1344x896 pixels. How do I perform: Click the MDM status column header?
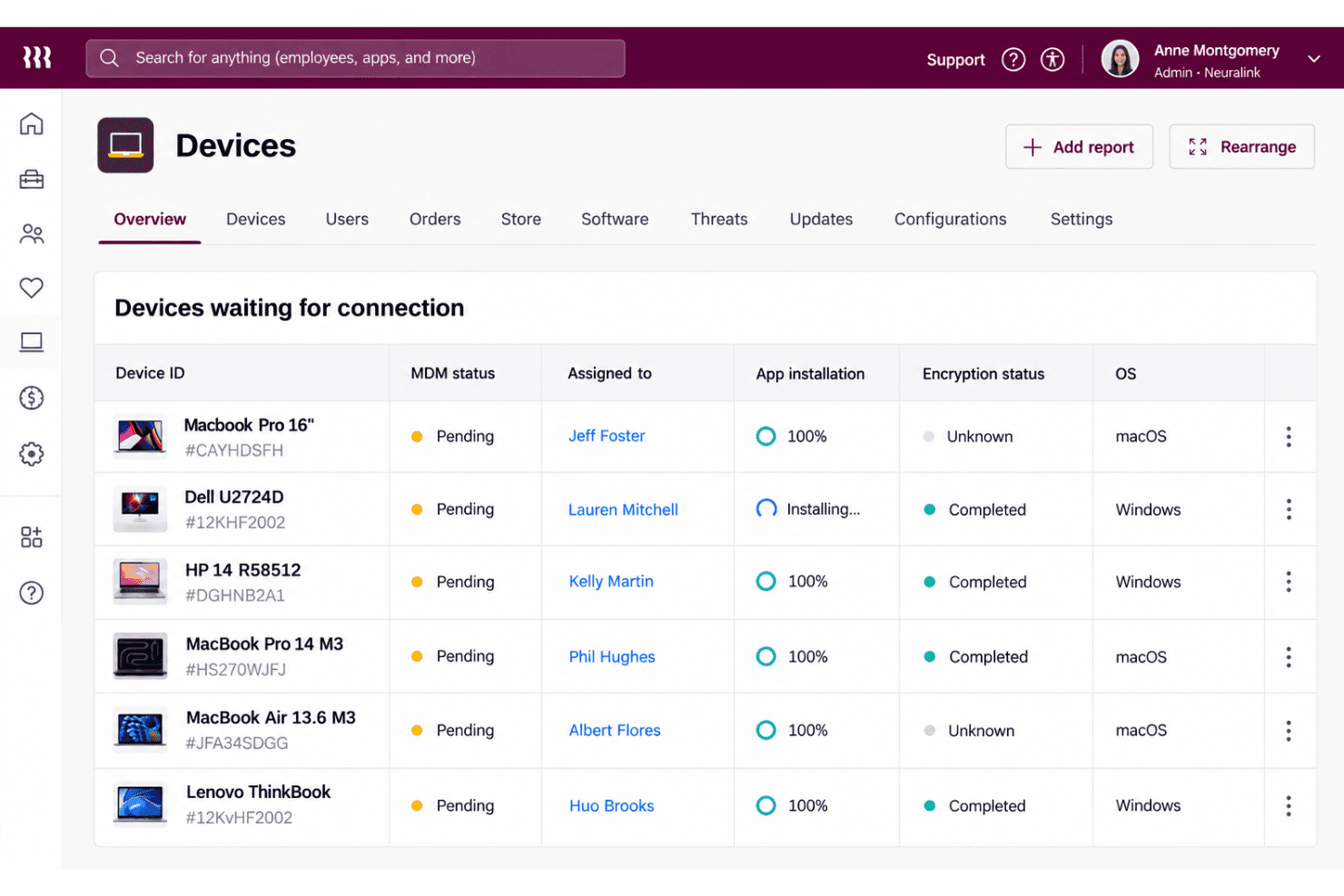pos(452,373)
